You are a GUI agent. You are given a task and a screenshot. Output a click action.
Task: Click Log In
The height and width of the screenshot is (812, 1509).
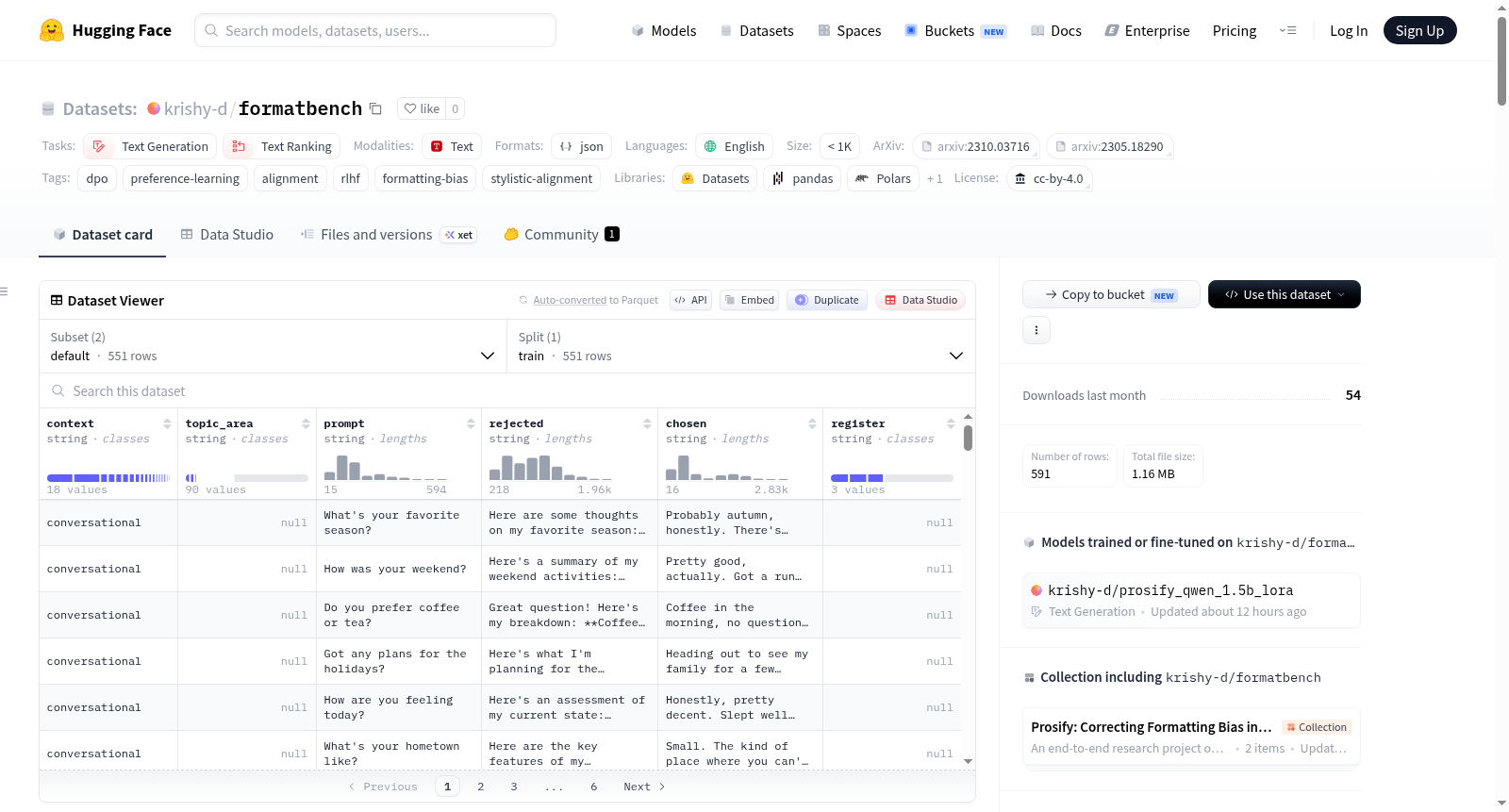[x=1349, y=30]
